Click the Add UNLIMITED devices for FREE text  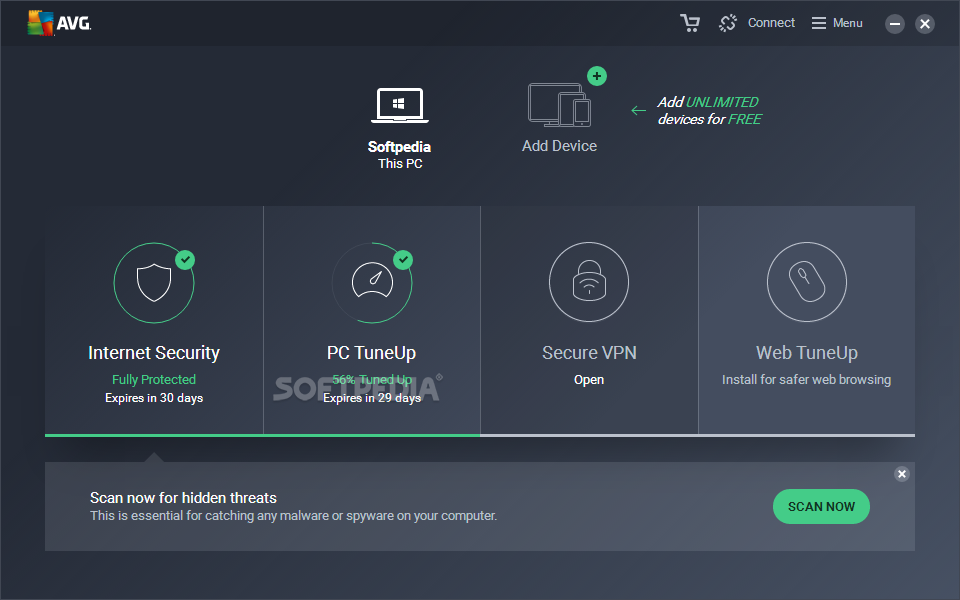click(709, 111)
